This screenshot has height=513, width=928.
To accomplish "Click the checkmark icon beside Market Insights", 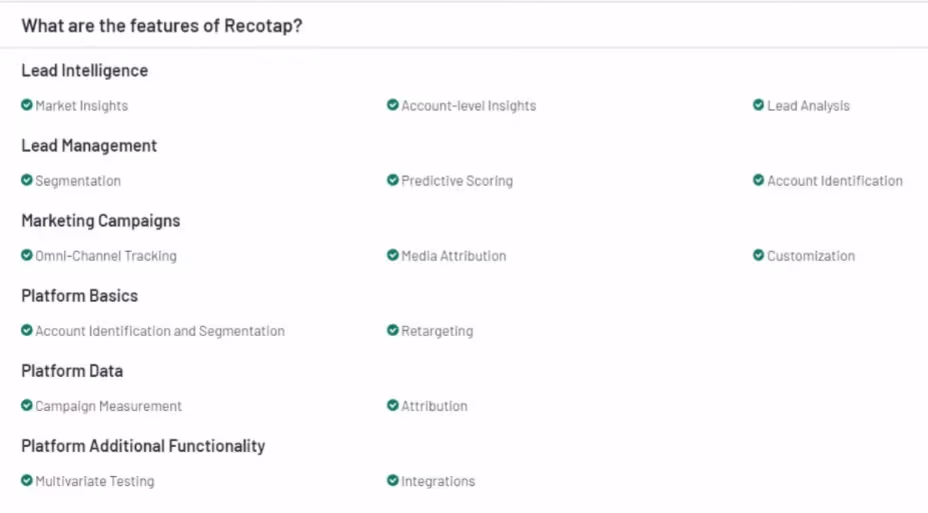I will pyautogui.click(x=27, y=105).
